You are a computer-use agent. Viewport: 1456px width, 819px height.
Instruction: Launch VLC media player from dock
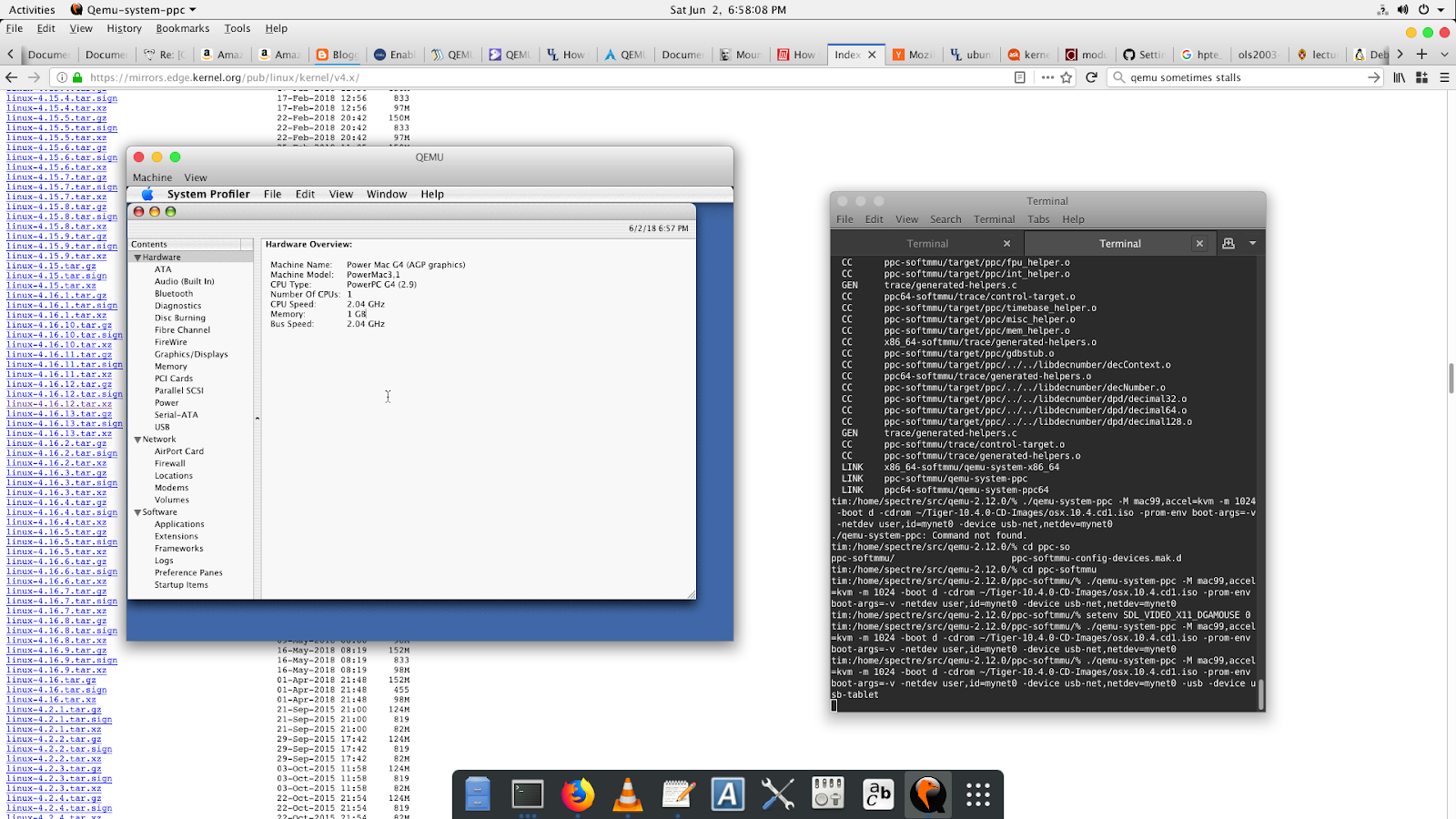(627, 794)
